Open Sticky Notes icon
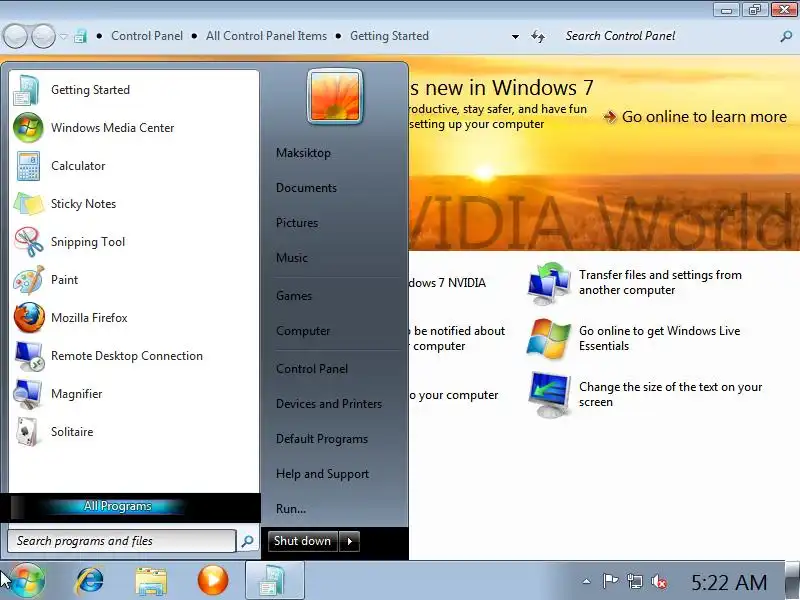The width and height of the screenshot is (800, 600). point(28,204)
